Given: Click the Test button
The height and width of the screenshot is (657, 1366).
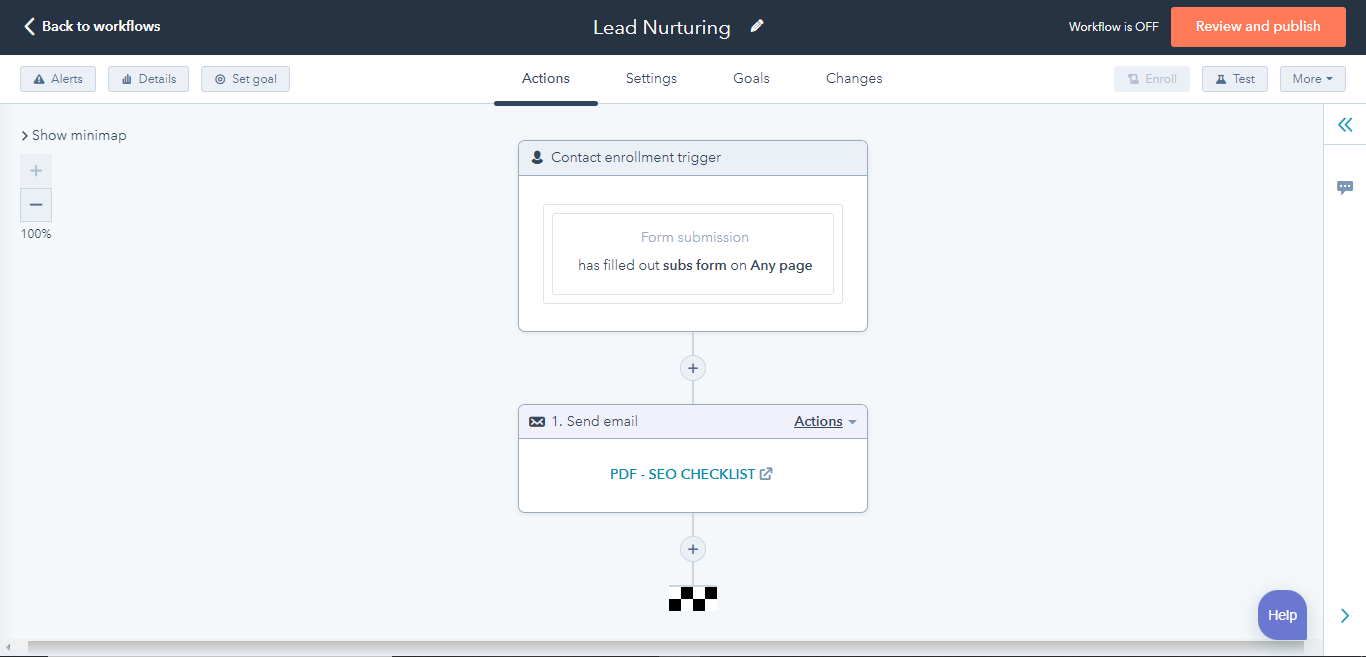Looking at the screenshot, I should click(1234, 78).
